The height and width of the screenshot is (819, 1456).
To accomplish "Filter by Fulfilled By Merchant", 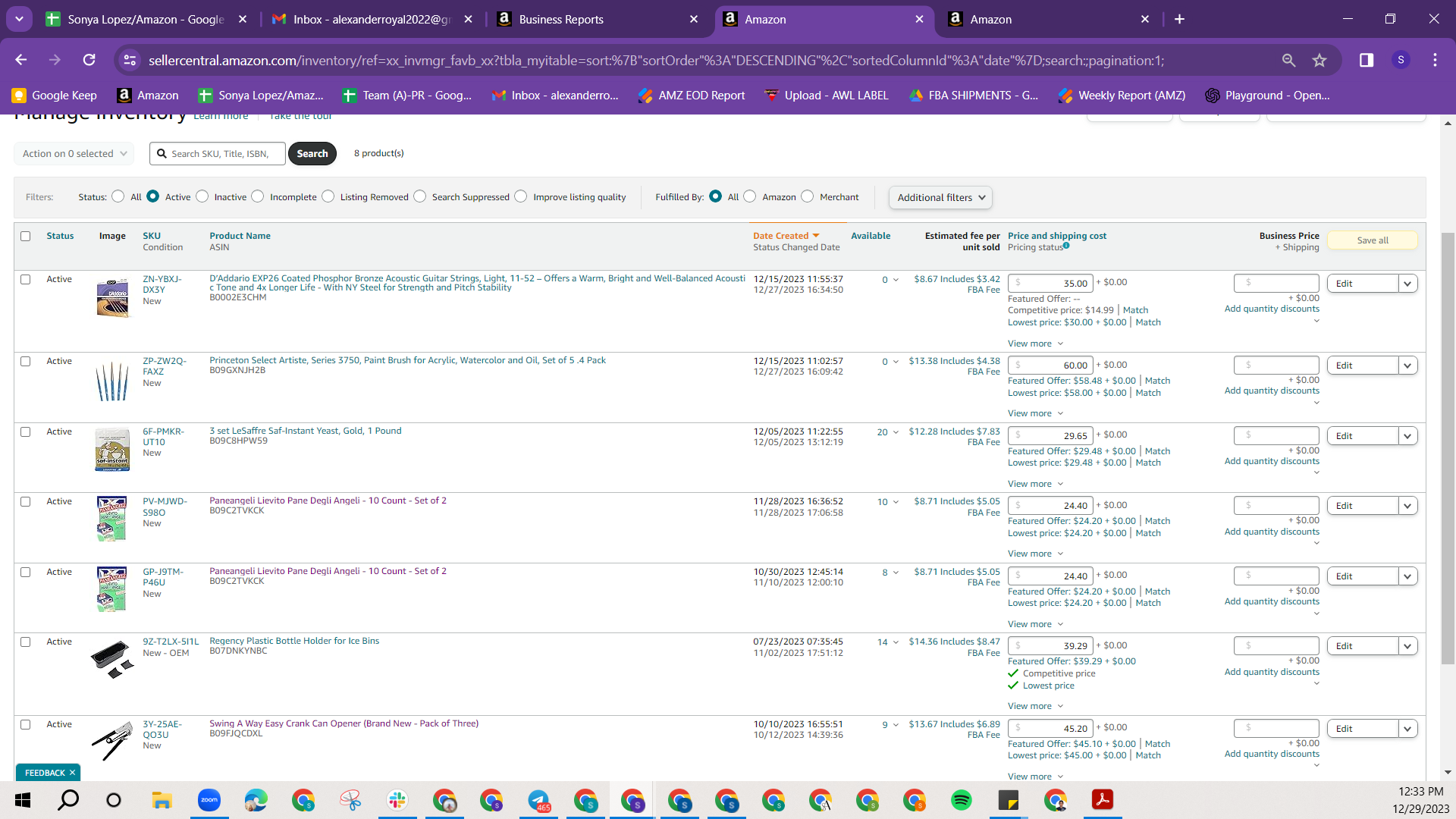I will click(x=808, y=196).
